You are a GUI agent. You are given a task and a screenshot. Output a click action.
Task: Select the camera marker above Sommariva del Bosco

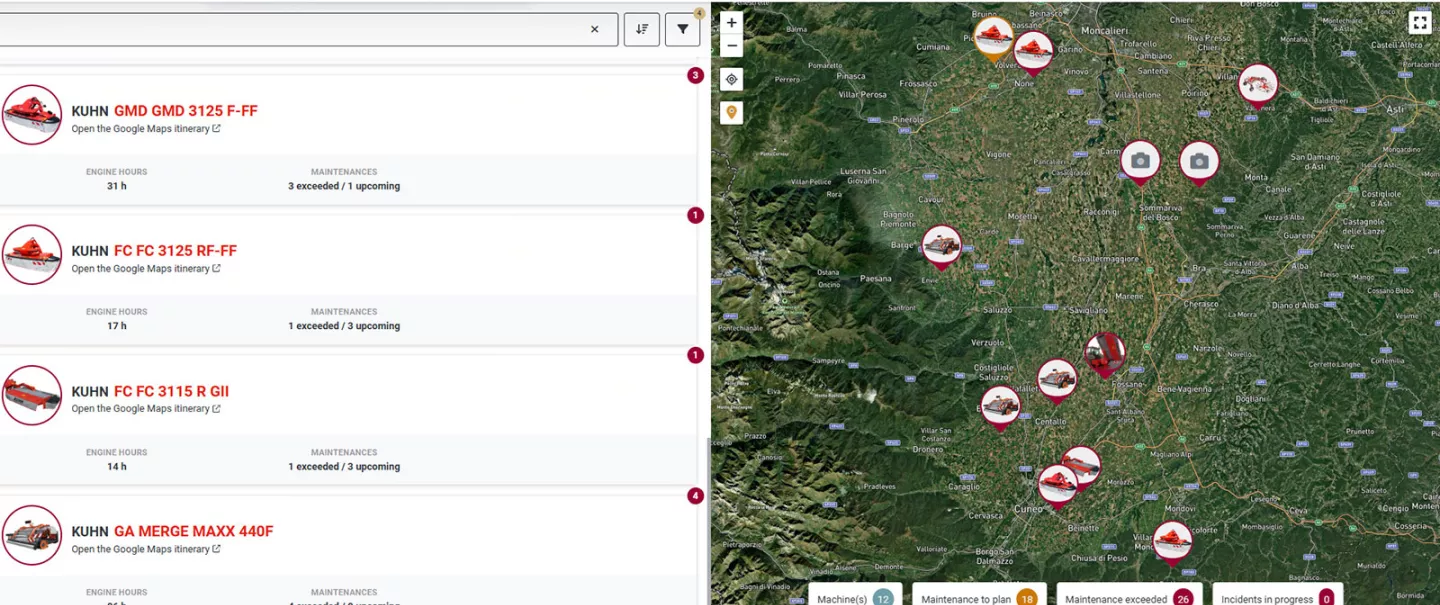[x=1140, y=163]
